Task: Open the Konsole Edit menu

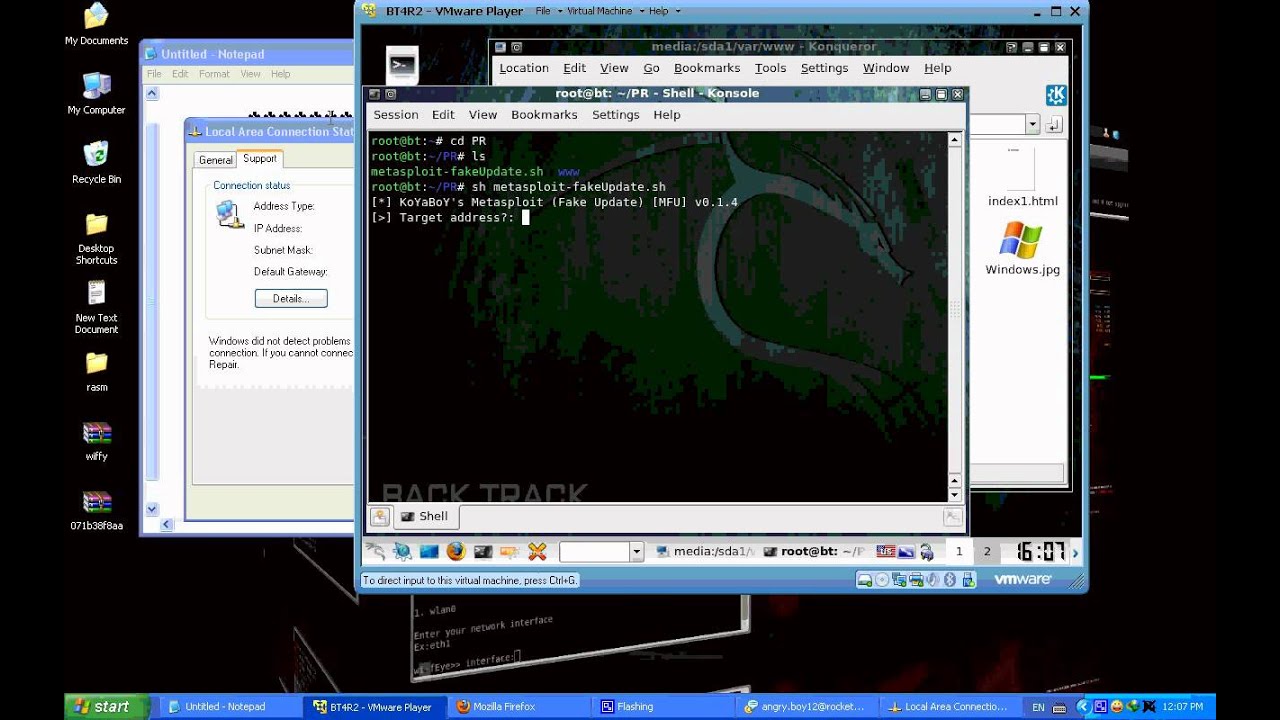Action: (x=443, y=115)
